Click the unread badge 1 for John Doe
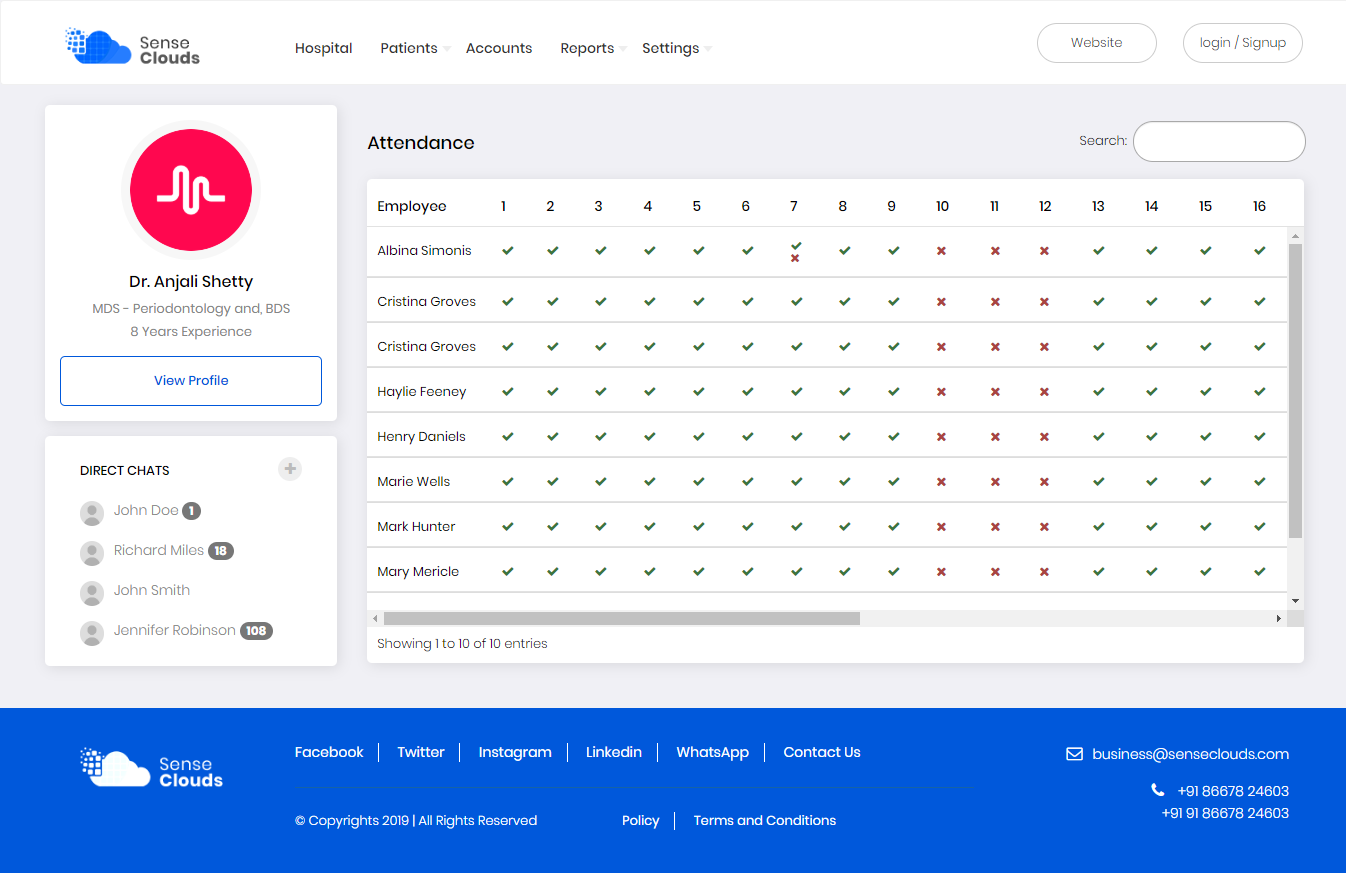 tap(191, 511)
